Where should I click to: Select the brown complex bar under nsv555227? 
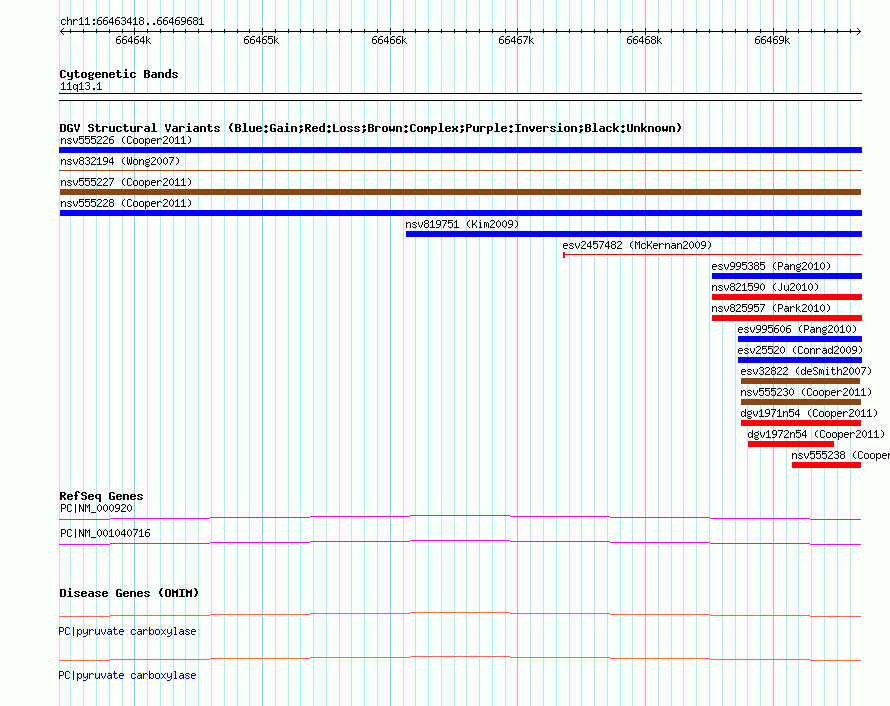point(460,192)
